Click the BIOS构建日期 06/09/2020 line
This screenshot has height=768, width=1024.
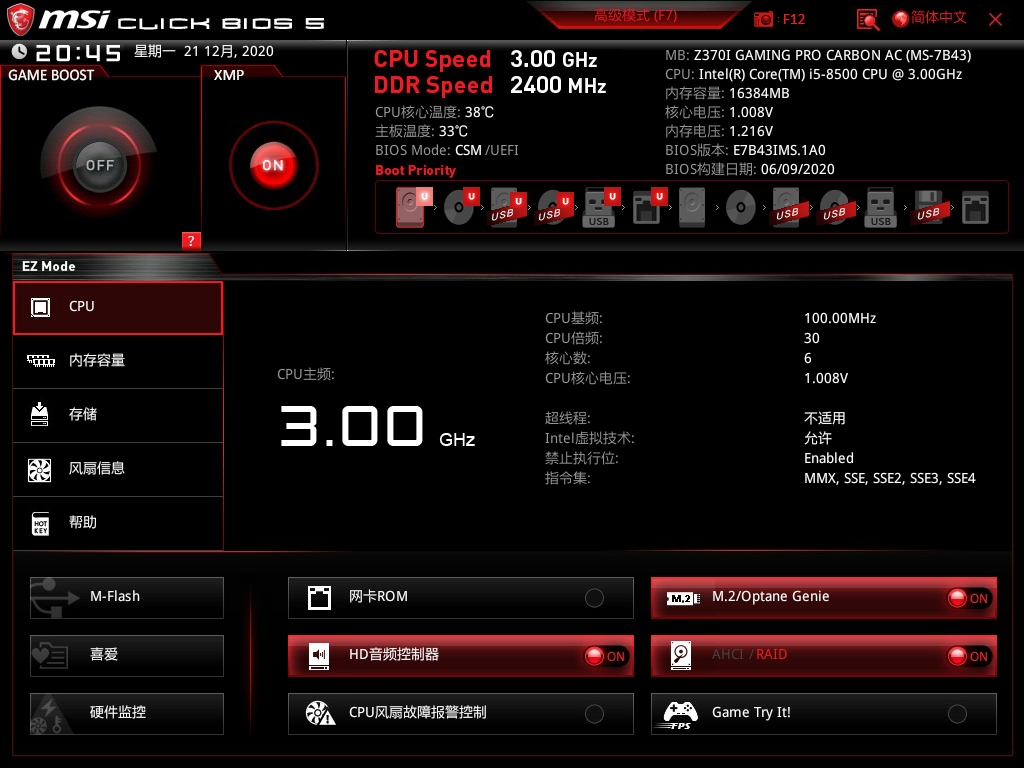(750, 169)
